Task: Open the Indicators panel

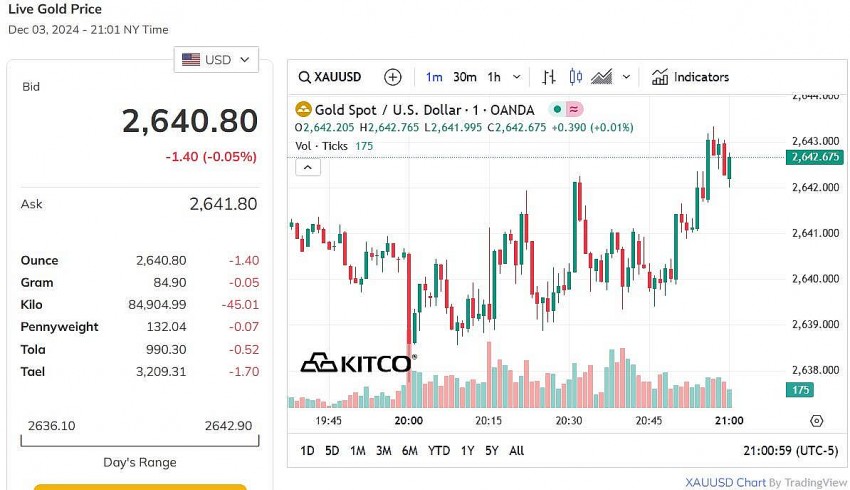Action: [x=690, y=77]
